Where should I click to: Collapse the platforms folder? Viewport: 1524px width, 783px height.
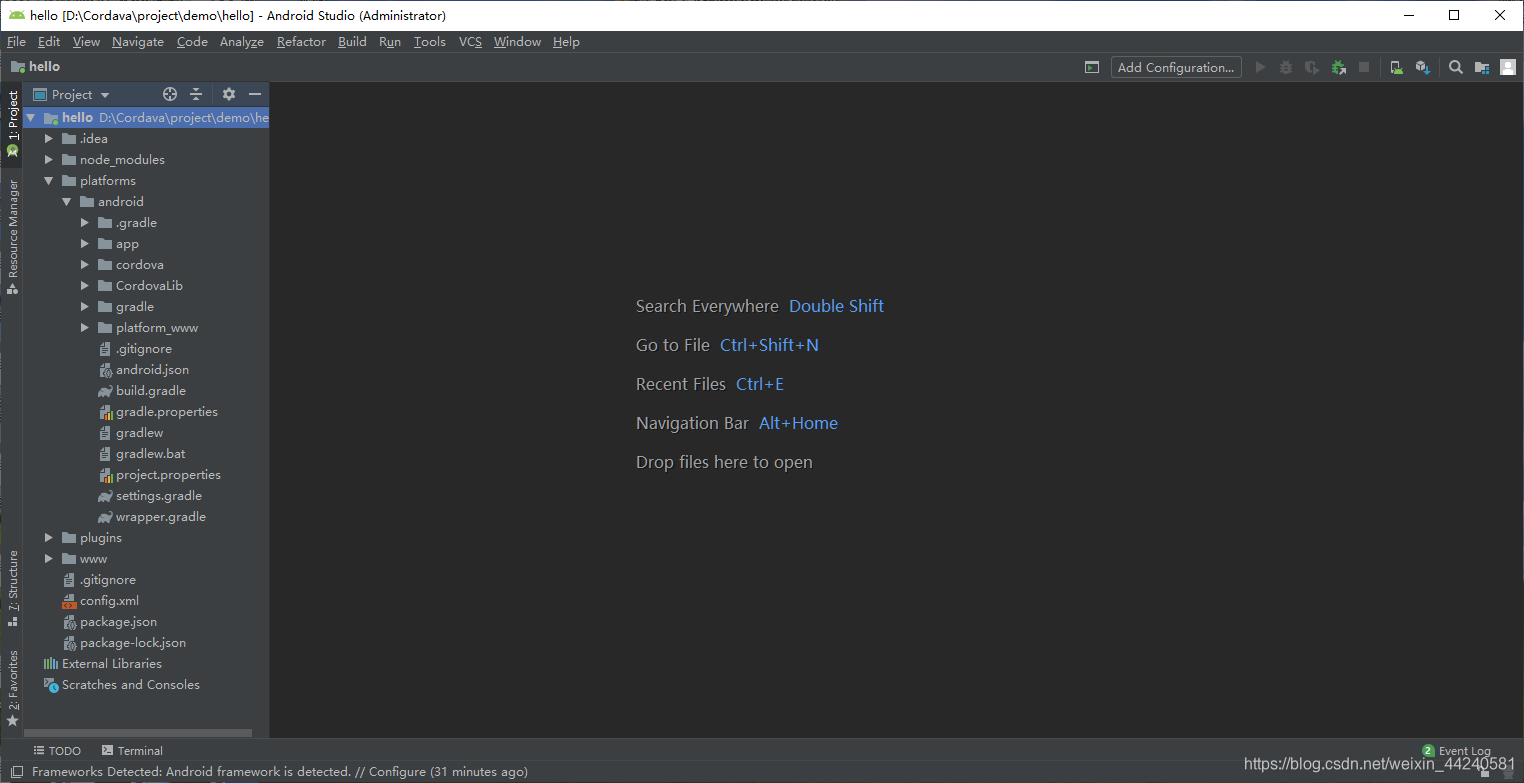[x=49, y=180]
